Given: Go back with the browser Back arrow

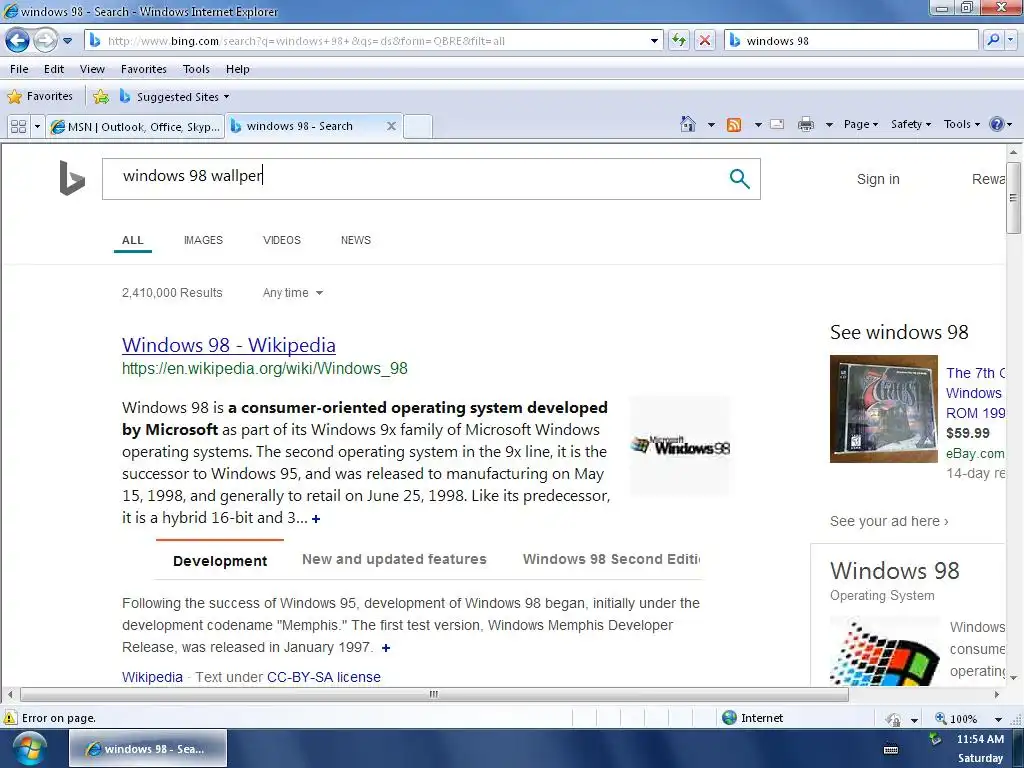Looking at the screenshot, I should point(18,40).
